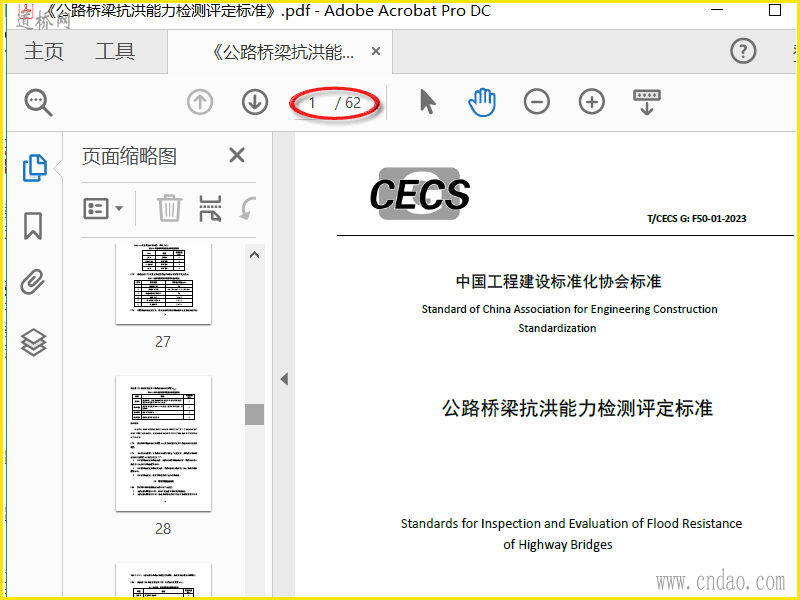This screenshot has width=800, height=600.
Task: Select the 《公路桥梁抗洪能... document tab
Action: point(282,52)
